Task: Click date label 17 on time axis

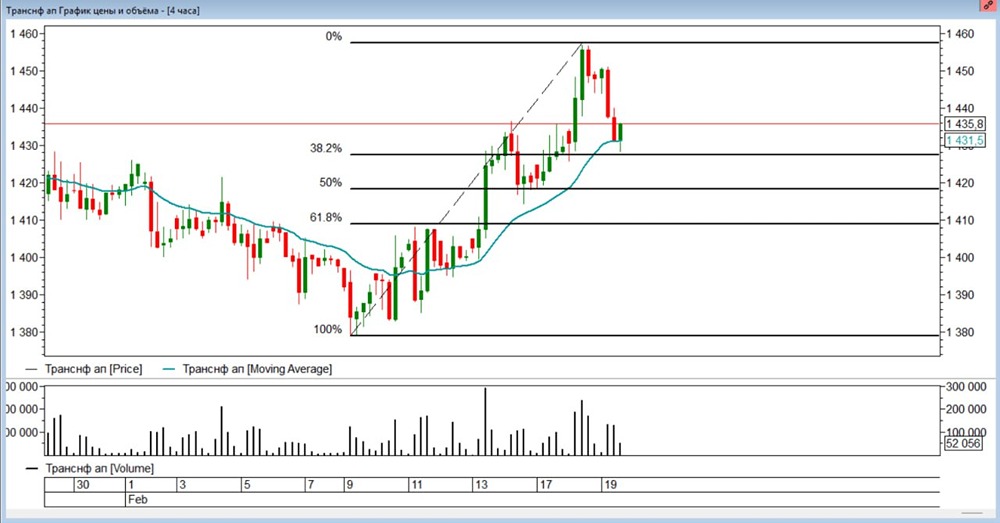Action: coord(546,485)
